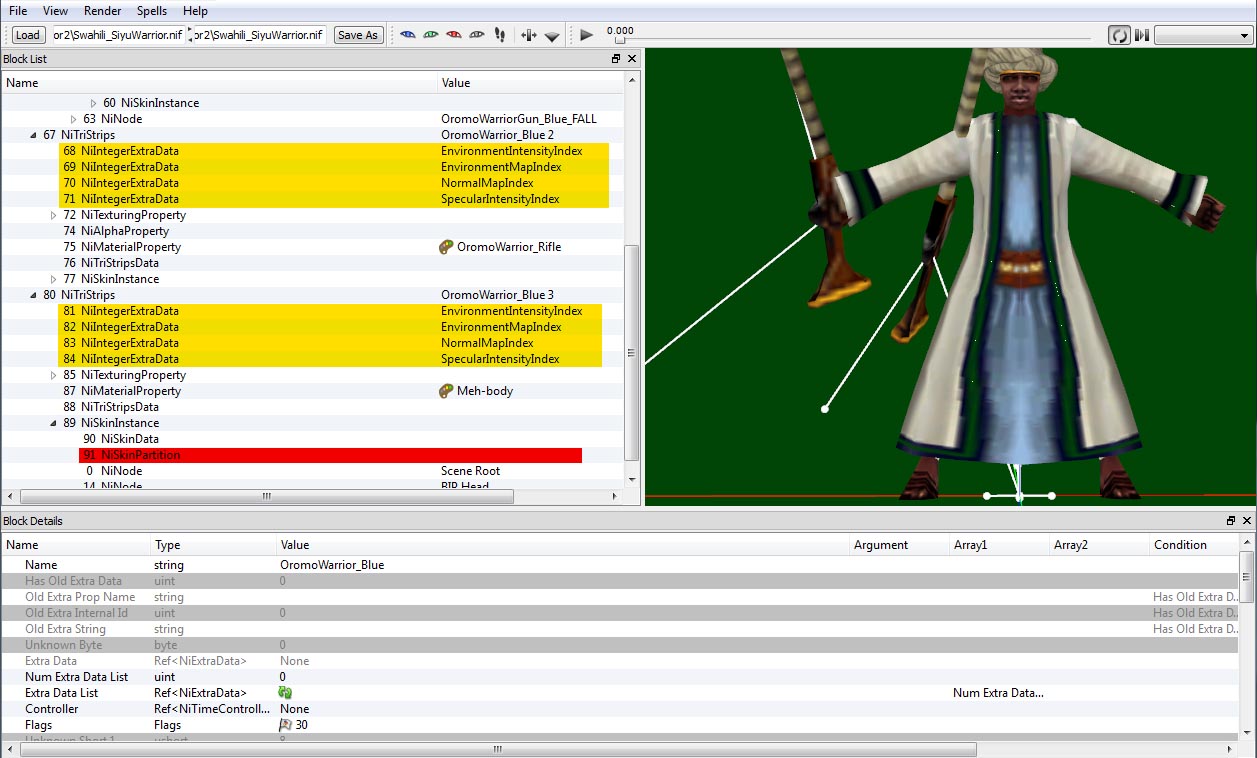Viewport: 1257px width, 758px height.
Task: Click the save file path field
Action: pos(259,35)
